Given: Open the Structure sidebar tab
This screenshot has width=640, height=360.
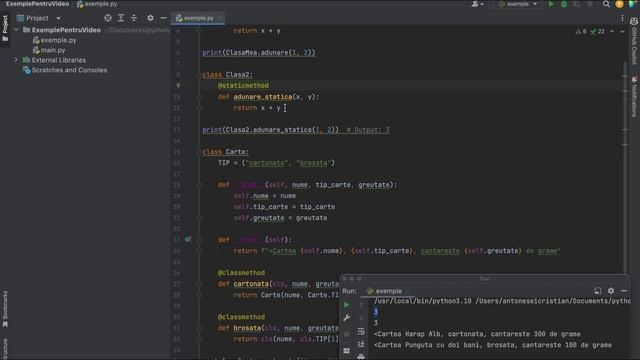Looking at the screenshot, I should pos(5,349).
